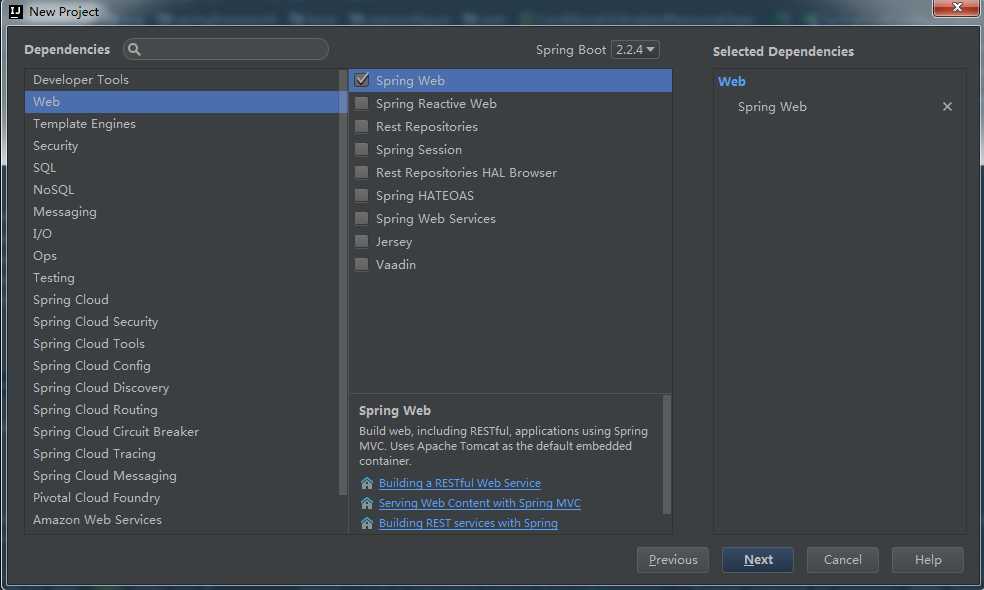Click the IntelliJ logo in the title bar

point(16,11)
